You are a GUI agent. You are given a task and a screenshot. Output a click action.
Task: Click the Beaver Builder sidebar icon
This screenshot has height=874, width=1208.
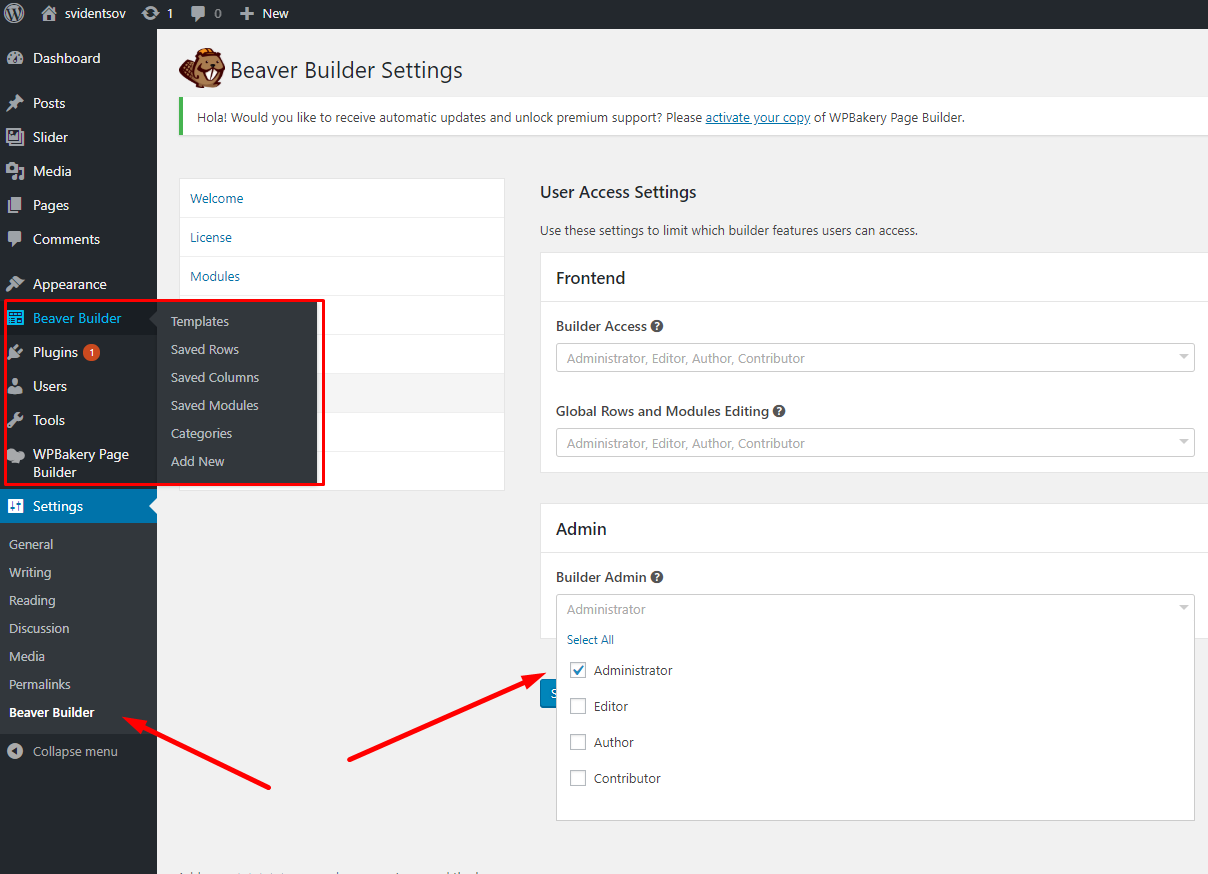[x=15, y=318]
